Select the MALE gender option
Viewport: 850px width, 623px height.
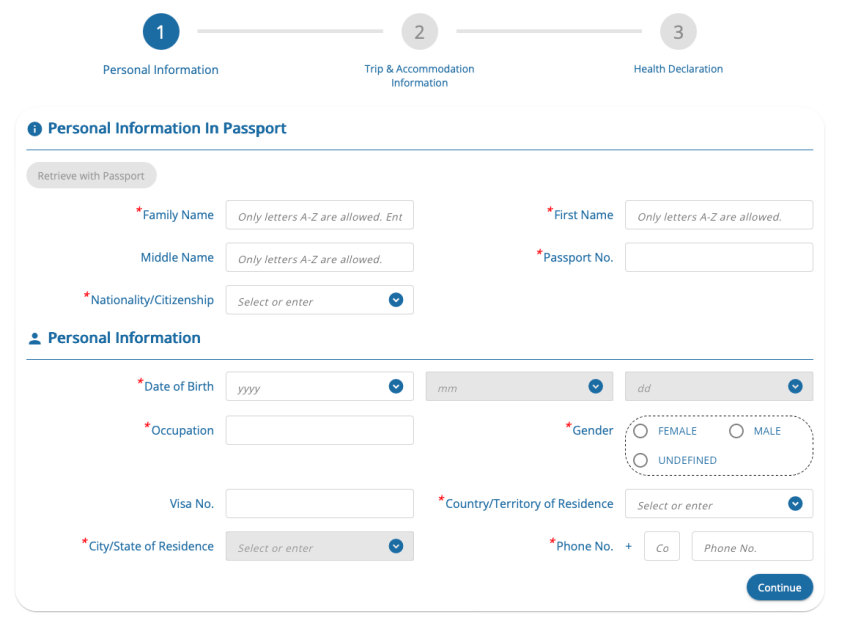[736, 431]
